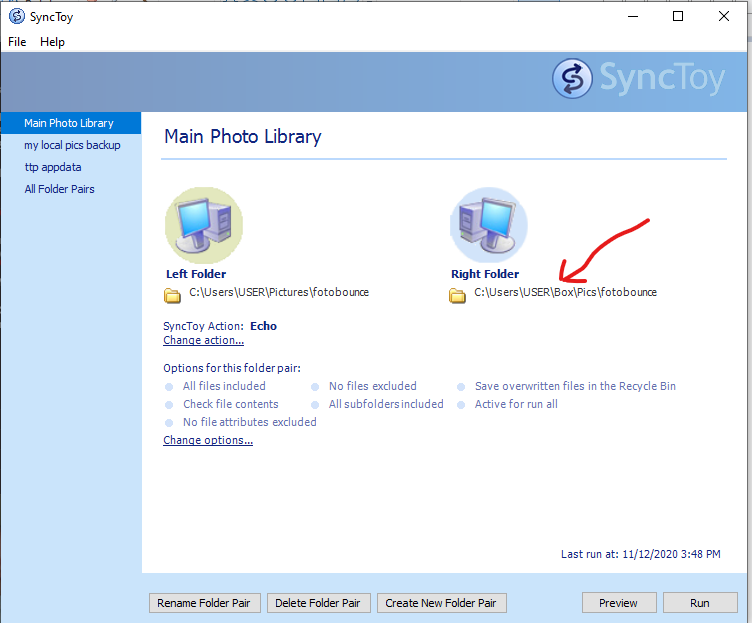
Task: Click the 'No files excluded' option text
Action: (373, 386)
